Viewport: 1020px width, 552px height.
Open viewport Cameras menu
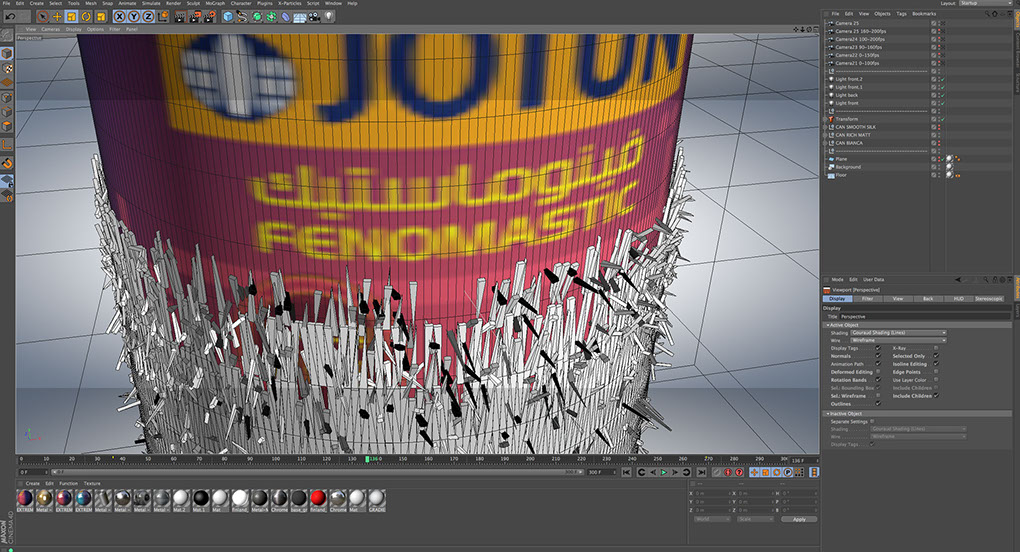[x=50, y=29]
